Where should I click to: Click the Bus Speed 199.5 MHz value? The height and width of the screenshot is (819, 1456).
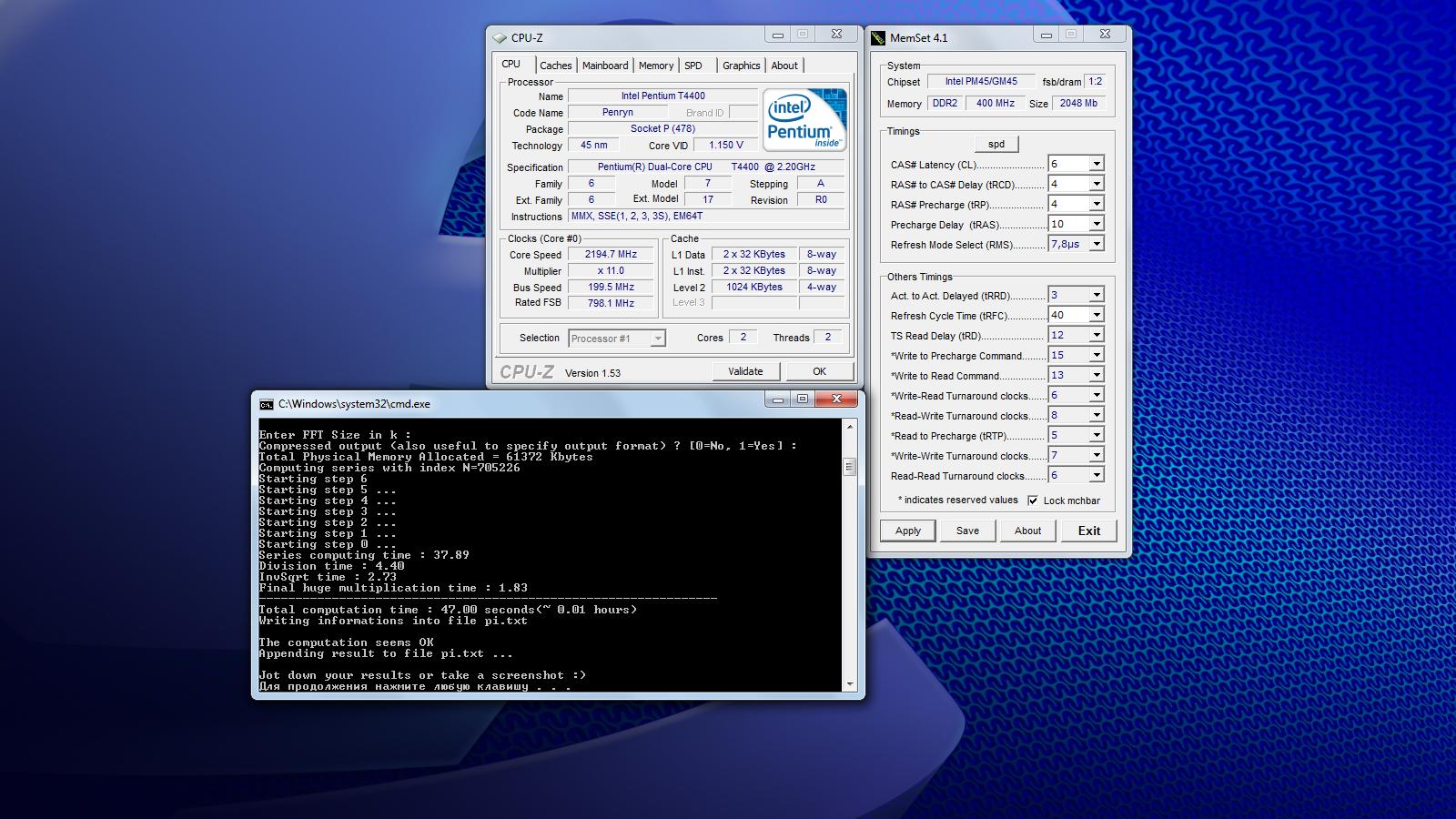(611, 288)
